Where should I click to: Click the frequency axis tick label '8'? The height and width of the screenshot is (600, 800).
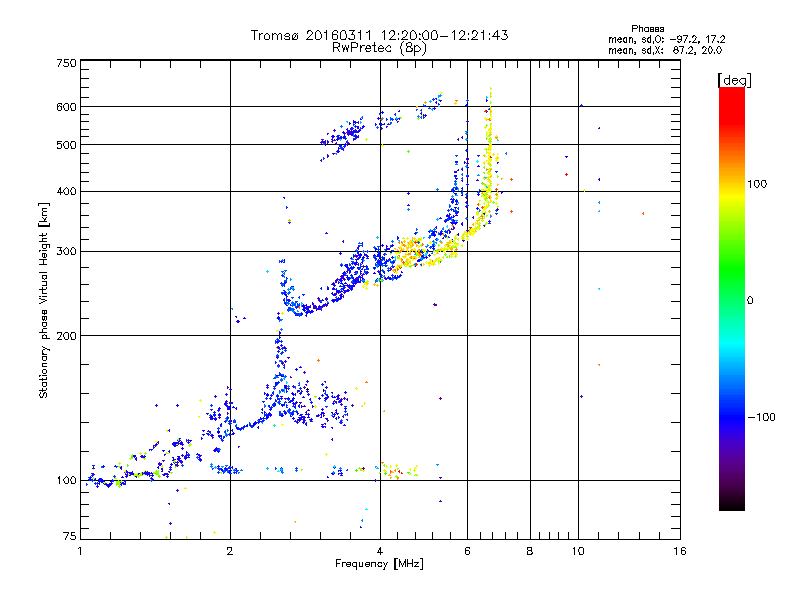pos(530,551)
